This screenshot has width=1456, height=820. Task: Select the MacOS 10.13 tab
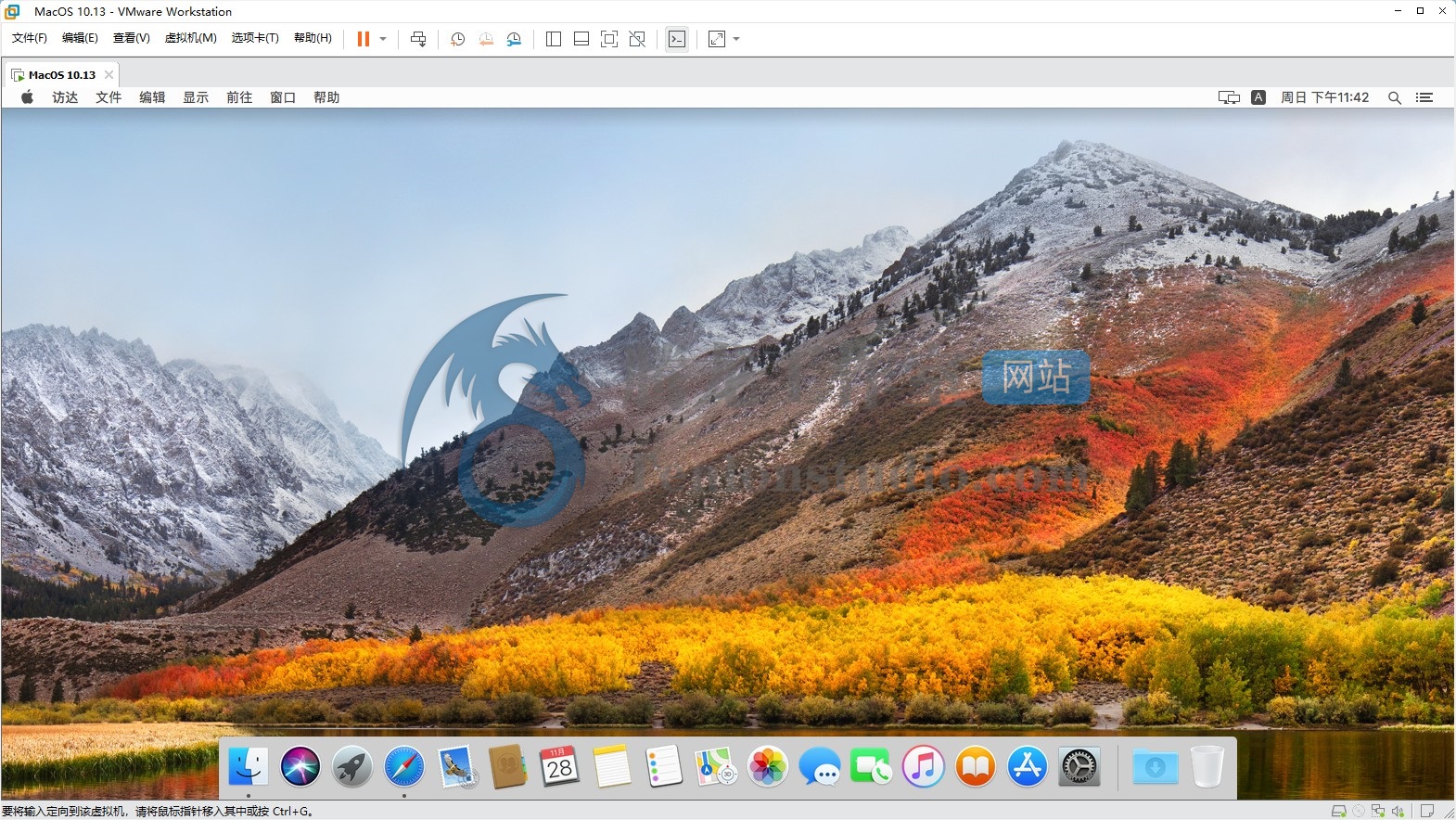point(61,75)
